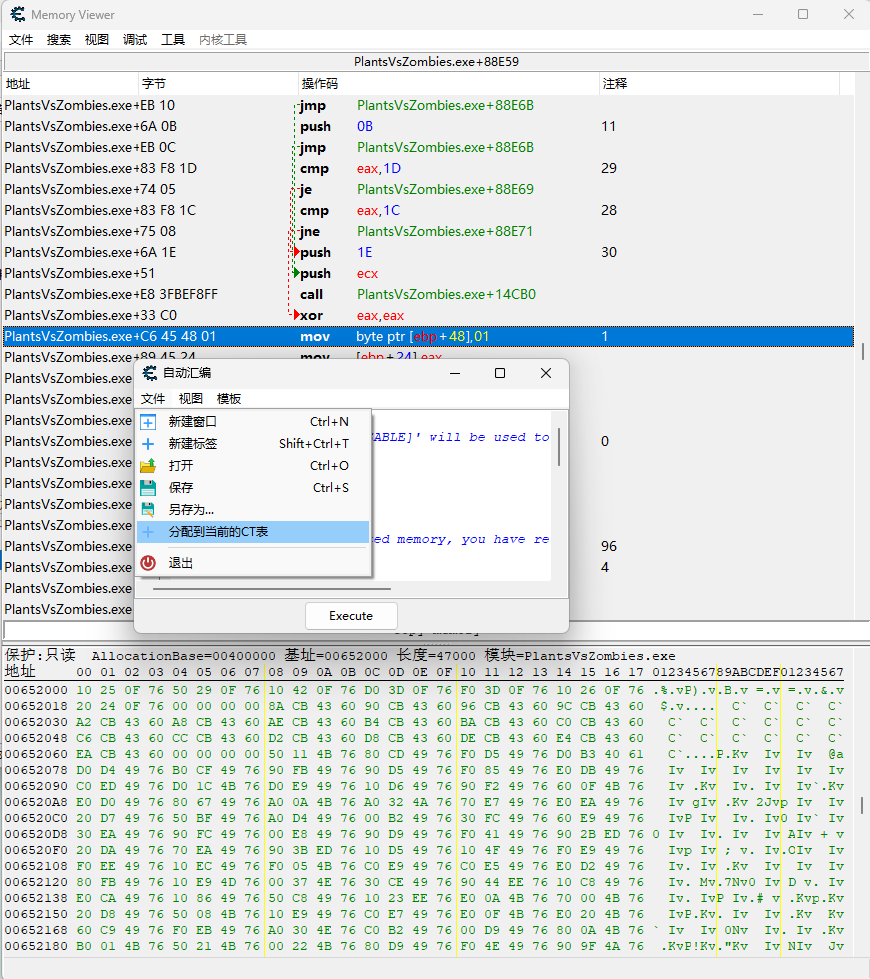The width and height of the screenshot is (870, 979).
Task: Click the Cheat Engine icon in Auto Assemble title bar
Action: tap(150, 373)
